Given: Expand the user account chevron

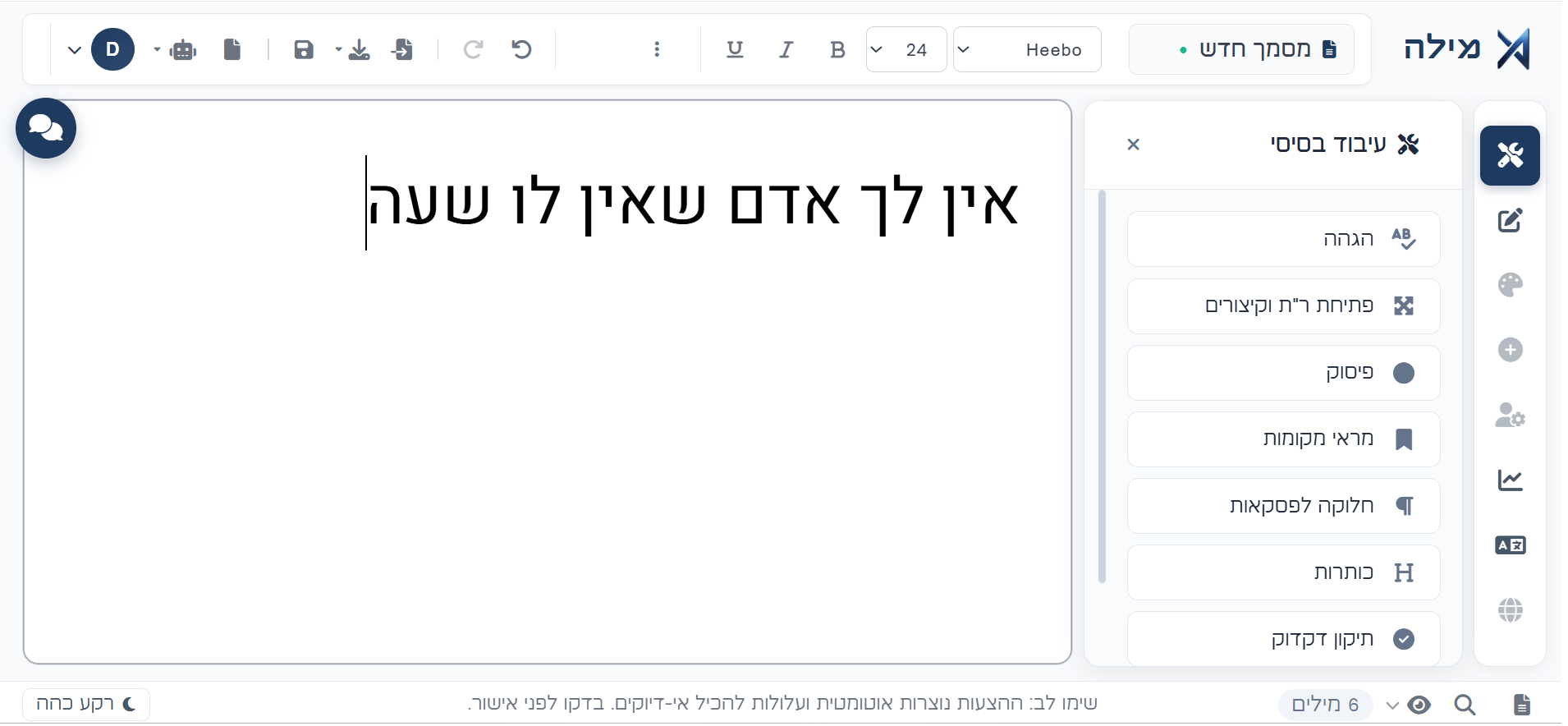Looking at the screenshot, I should click(x=74, y=50).
